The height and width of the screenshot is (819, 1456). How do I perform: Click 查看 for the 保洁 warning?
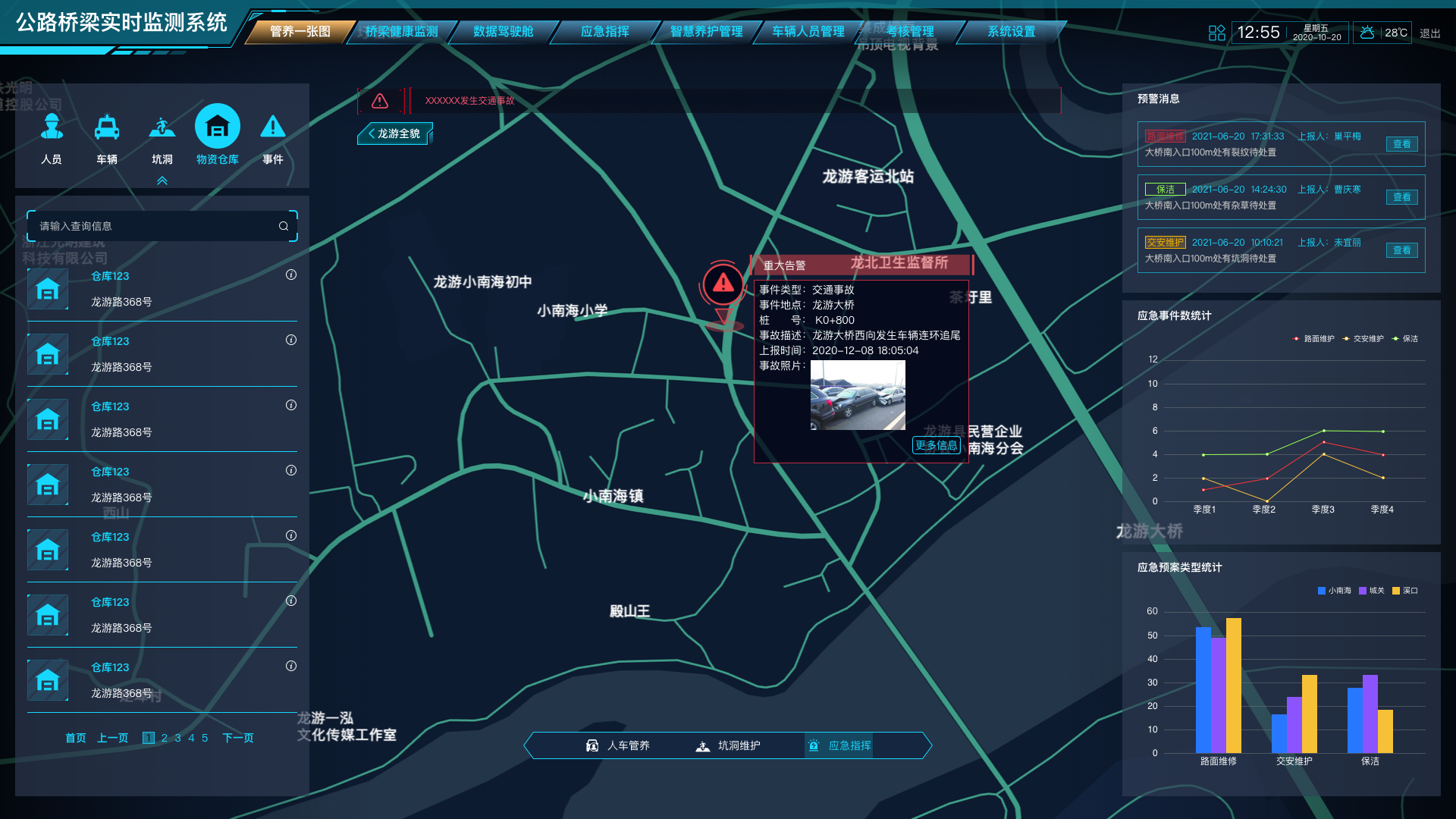1402,197
